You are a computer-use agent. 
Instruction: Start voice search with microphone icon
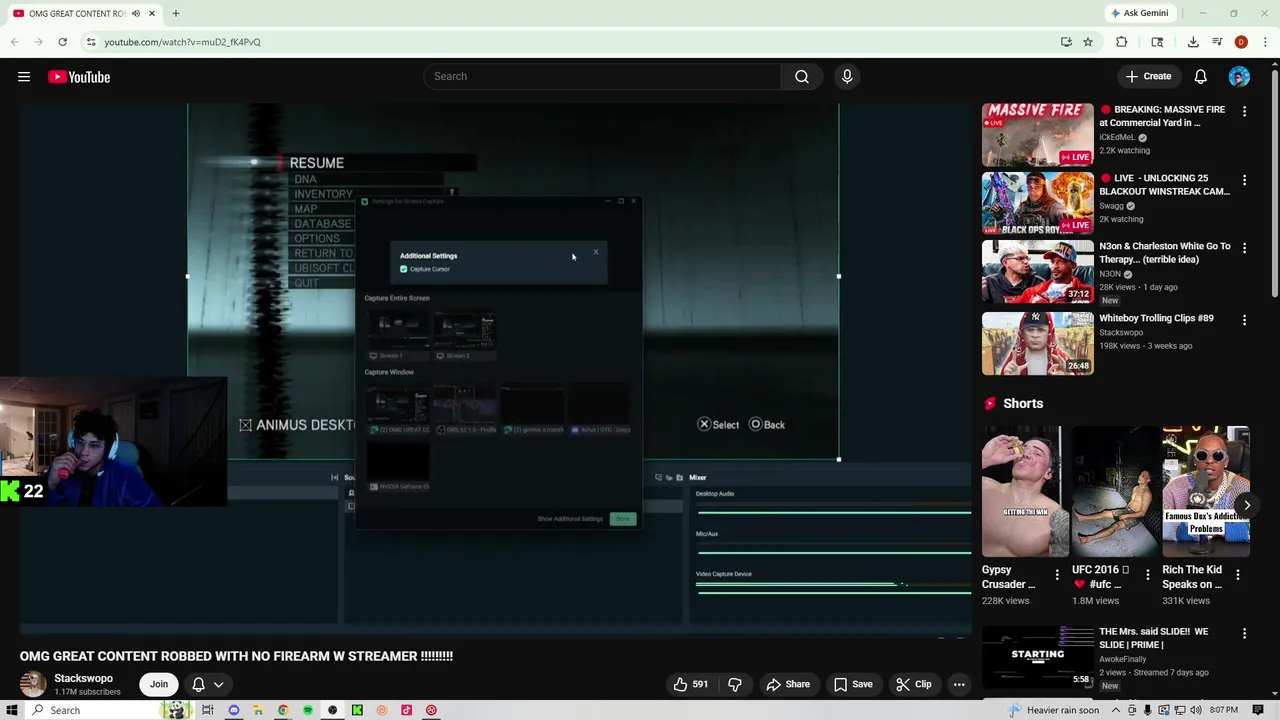(847, 77)
